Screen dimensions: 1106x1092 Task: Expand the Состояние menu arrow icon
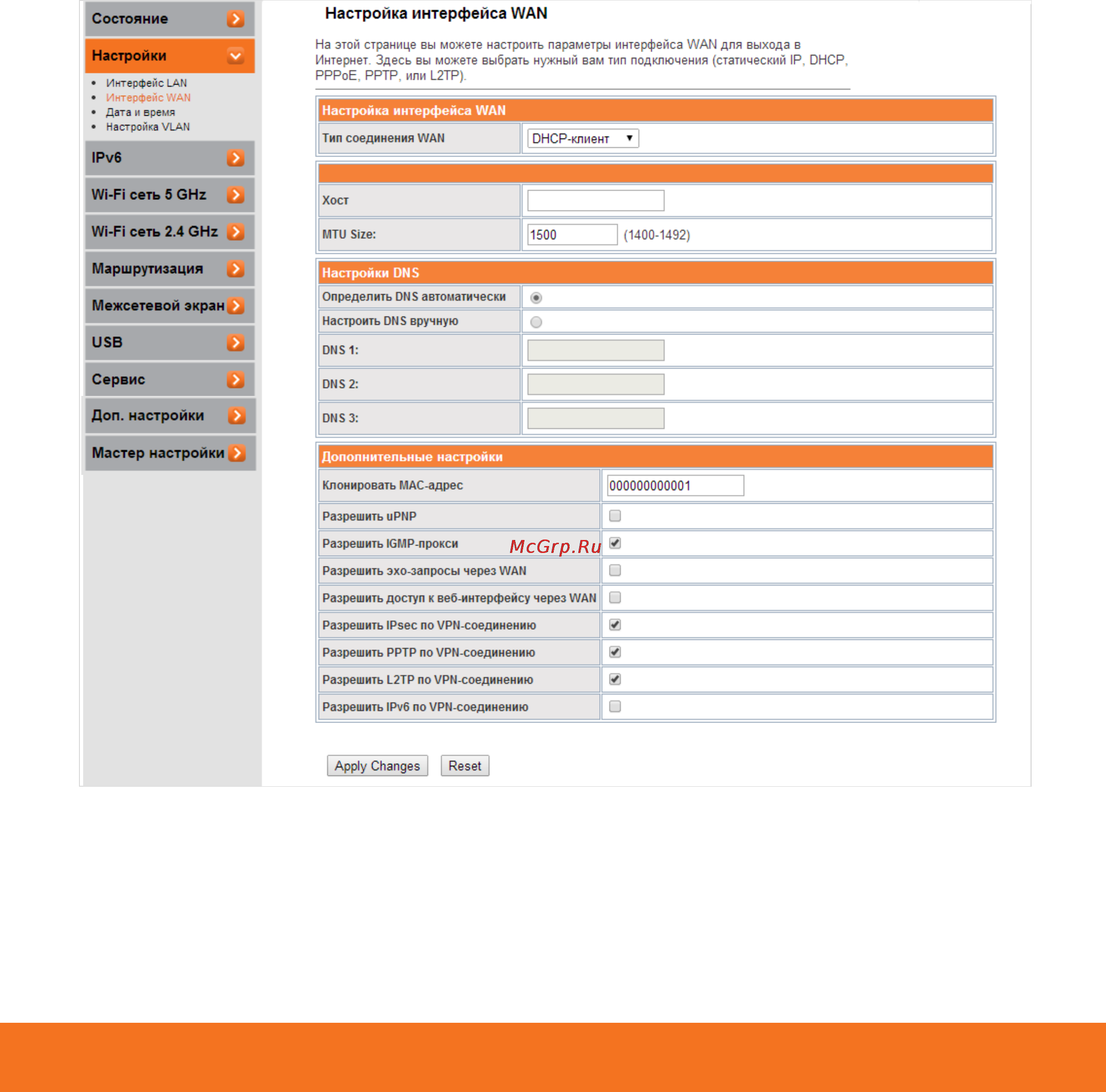point(236,19)
